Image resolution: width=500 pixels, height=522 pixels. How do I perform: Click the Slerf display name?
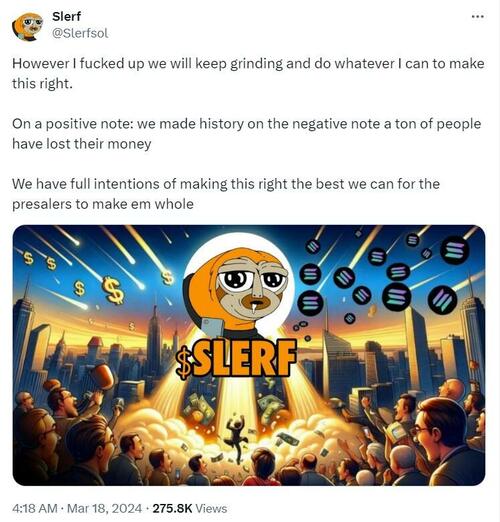tap(66, 16)
